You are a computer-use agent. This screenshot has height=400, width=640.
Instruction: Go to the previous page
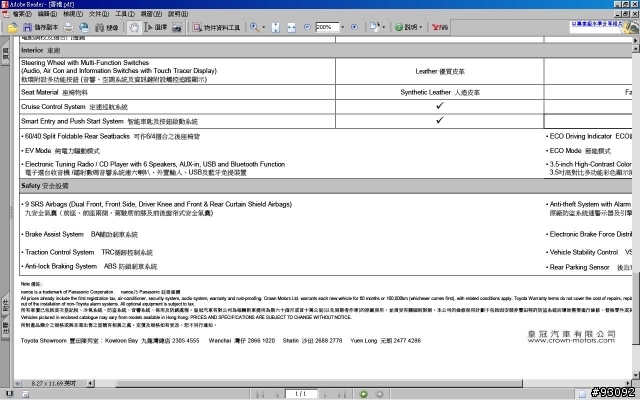tap(276, 394)
